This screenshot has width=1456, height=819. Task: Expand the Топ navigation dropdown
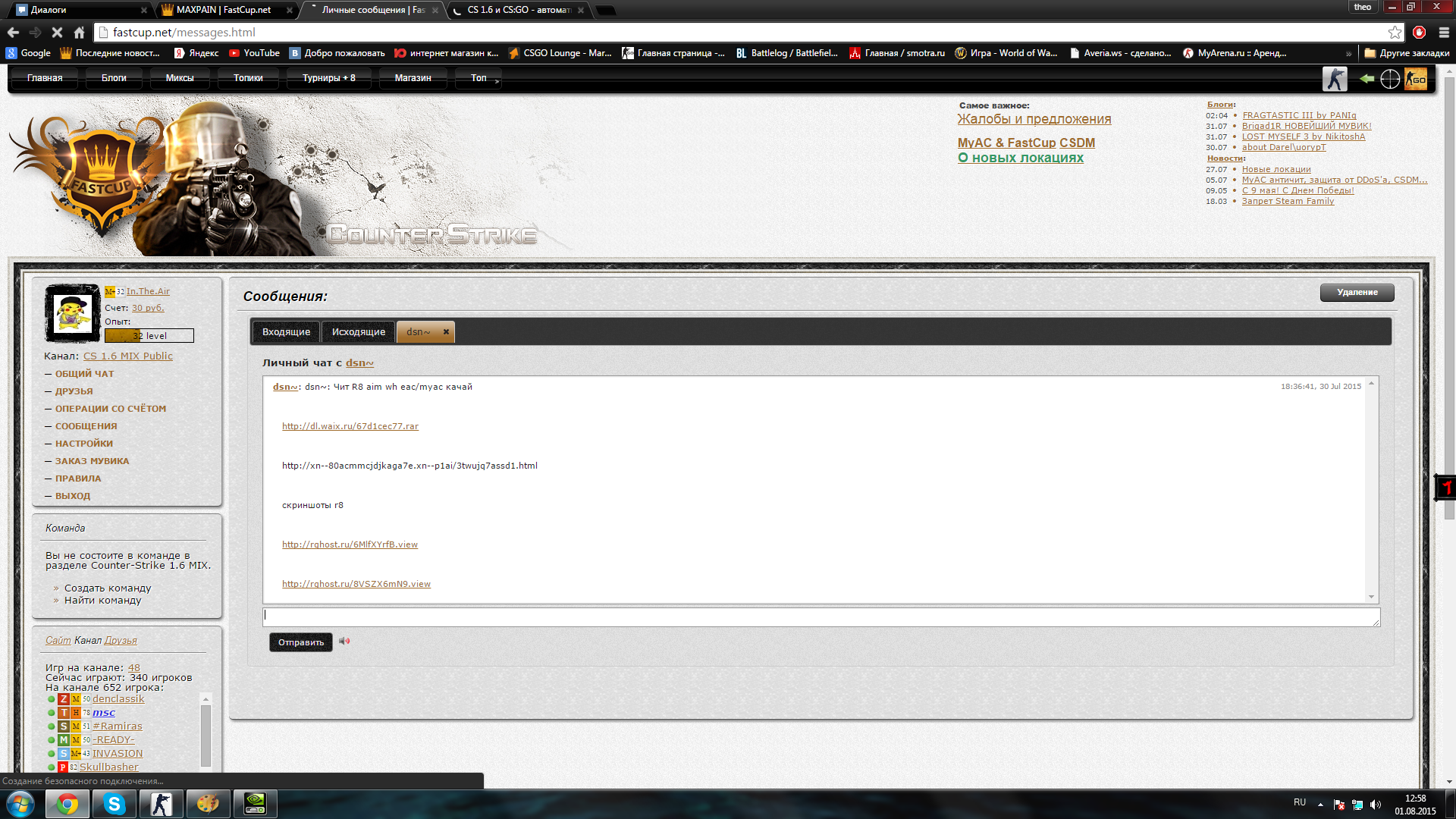point(478,77)
